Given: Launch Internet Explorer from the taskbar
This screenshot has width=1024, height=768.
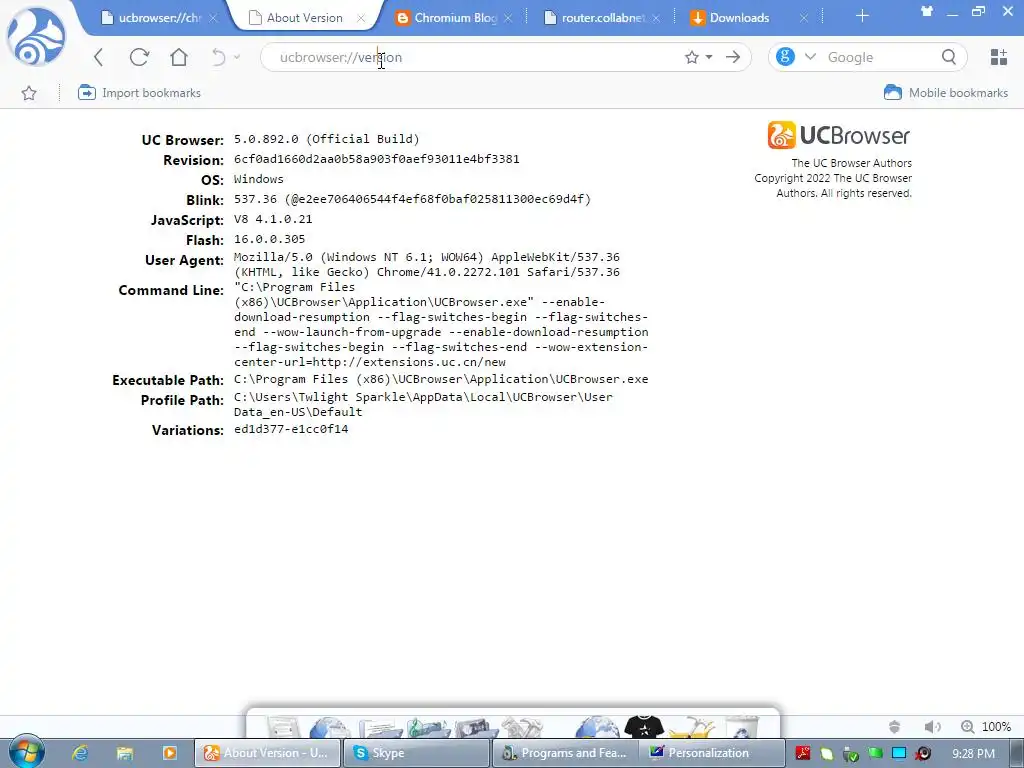Looking at the screenshot, I should [80, 753].
